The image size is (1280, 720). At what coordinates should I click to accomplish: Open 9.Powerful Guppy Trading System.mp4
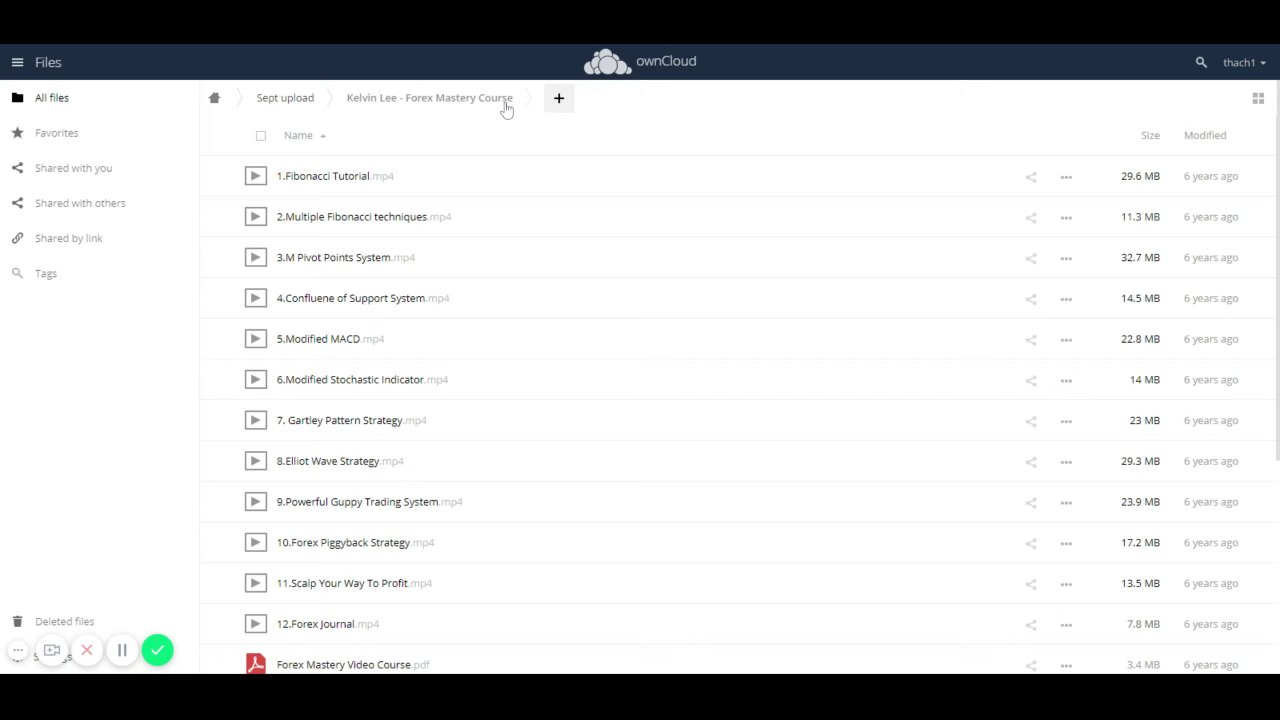[x=369, y=502]
